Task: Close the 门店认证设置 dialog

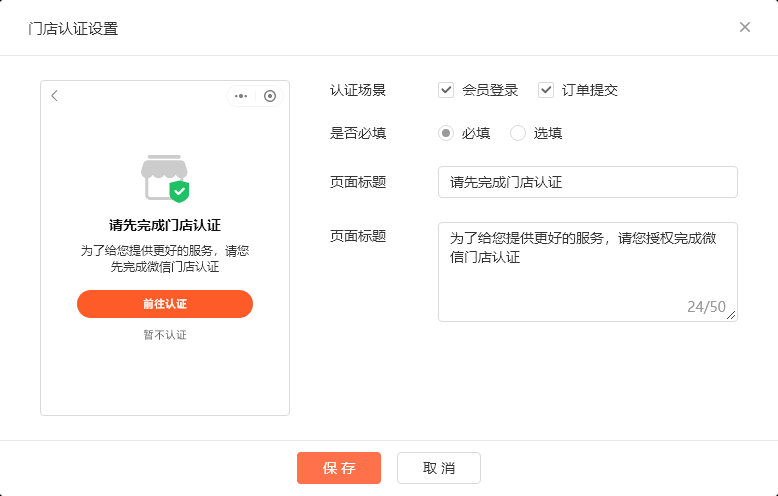Action: (745, 27)
